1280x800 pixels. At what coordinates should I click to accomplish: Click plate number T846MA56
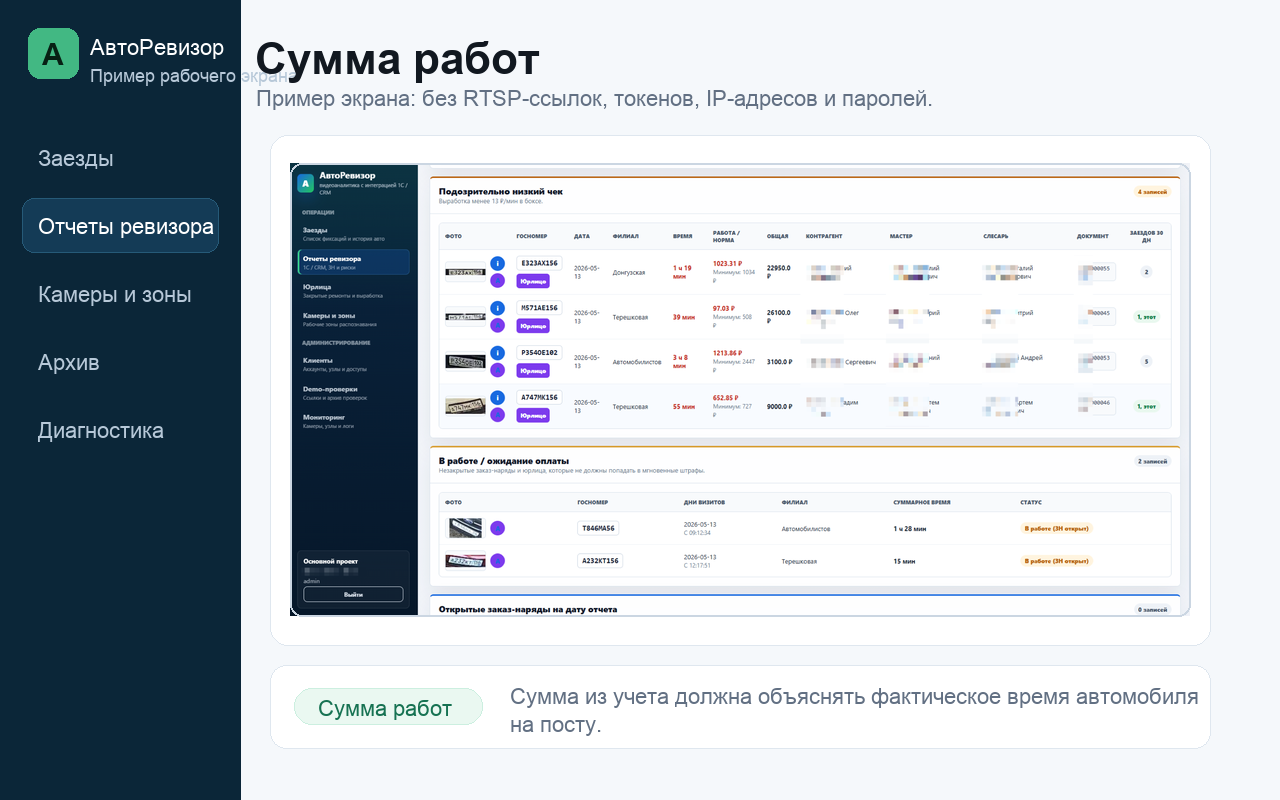(x=599, y=528)
